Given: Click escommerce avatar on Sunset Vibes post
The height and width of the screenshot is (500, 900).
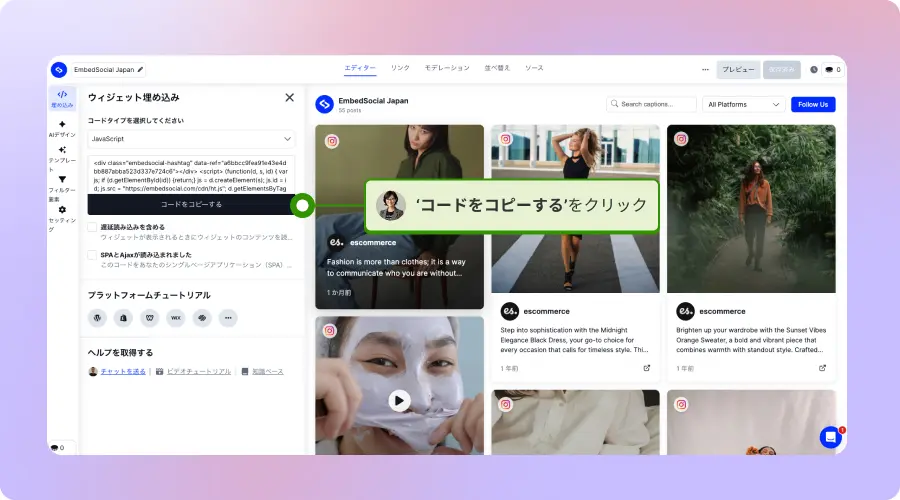Looking at the screenshot, I should coord(685,311).
